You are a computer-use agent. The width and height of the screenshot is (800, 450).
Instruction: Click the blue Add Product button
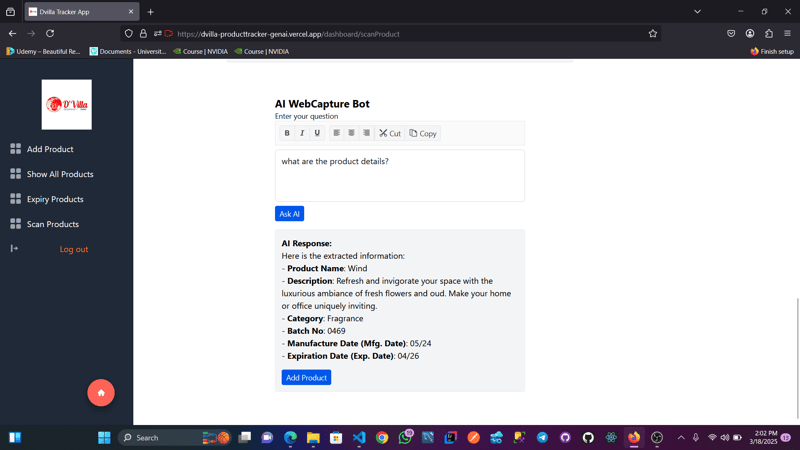point(306,378)
